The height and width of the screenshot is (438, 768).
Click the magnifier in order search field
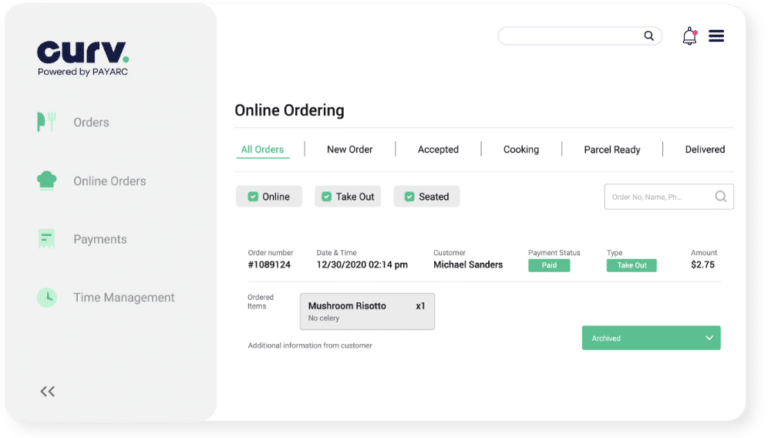click(x=720, y=197)
